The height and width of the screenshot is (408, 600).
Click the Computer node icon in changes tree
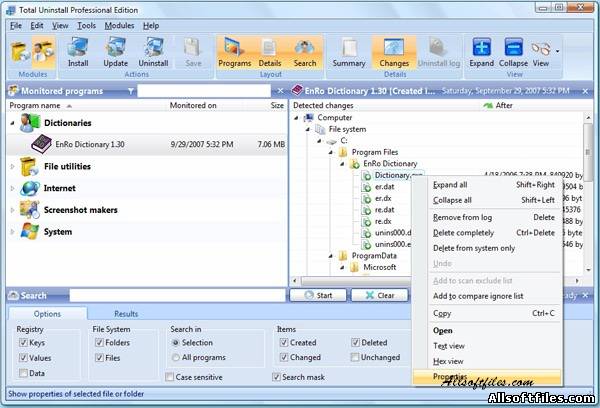click(x=308, y=118)
